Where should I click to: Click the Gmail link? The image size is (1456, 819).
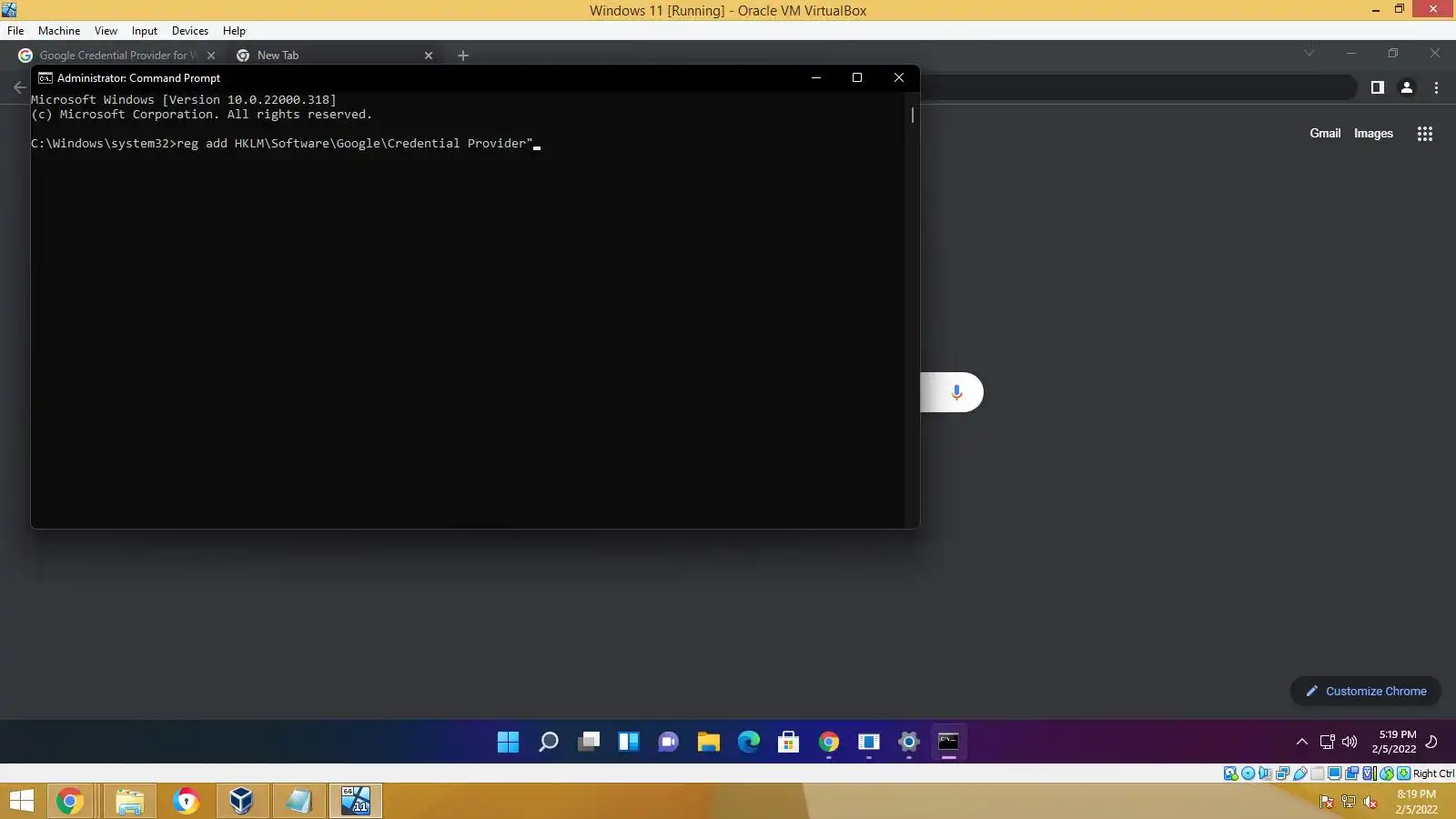click(1325, 133)
